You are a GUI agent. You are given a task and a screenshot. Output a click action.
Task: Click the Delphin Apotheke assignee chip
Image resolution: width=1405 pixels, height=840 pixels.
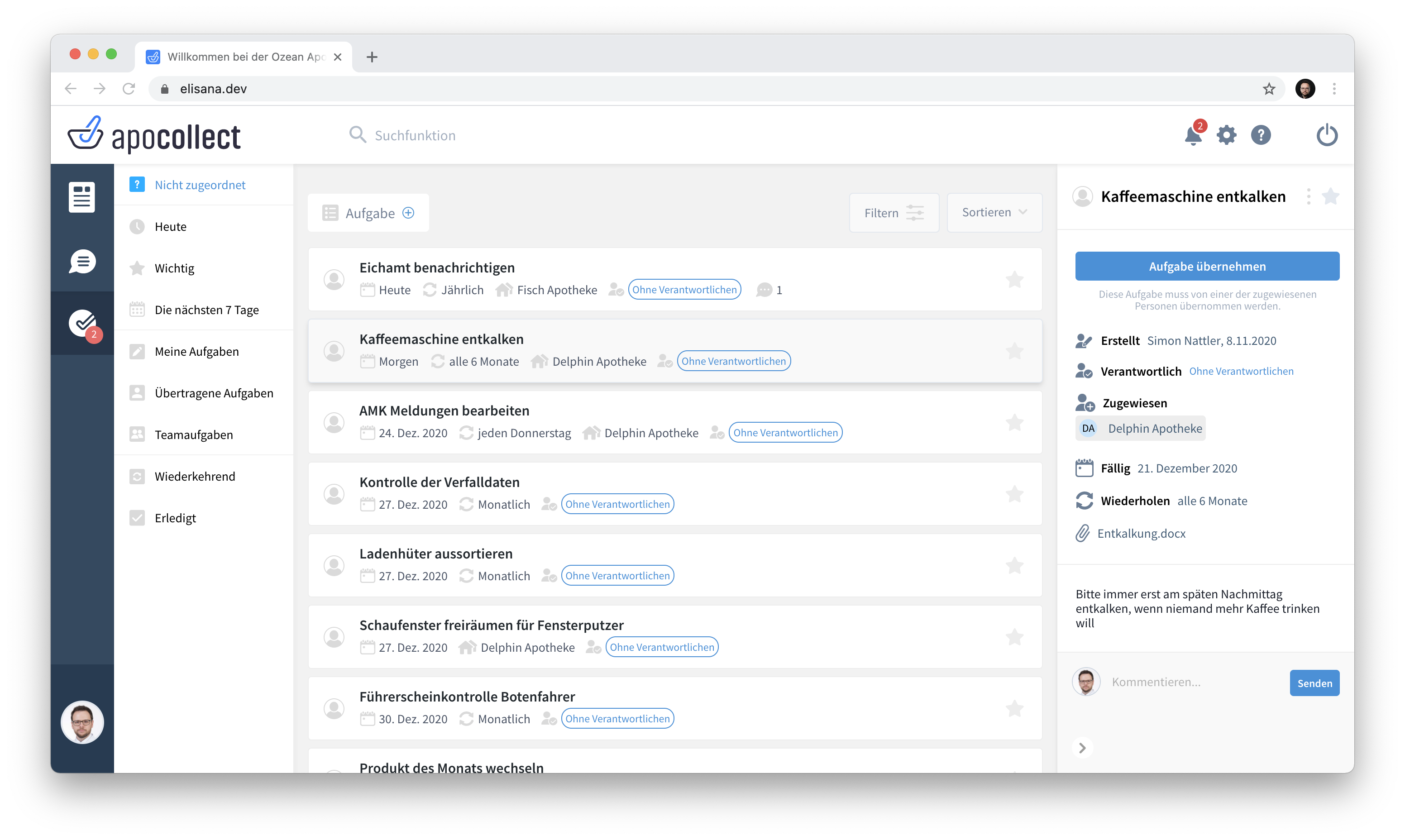pos(1140,428)
